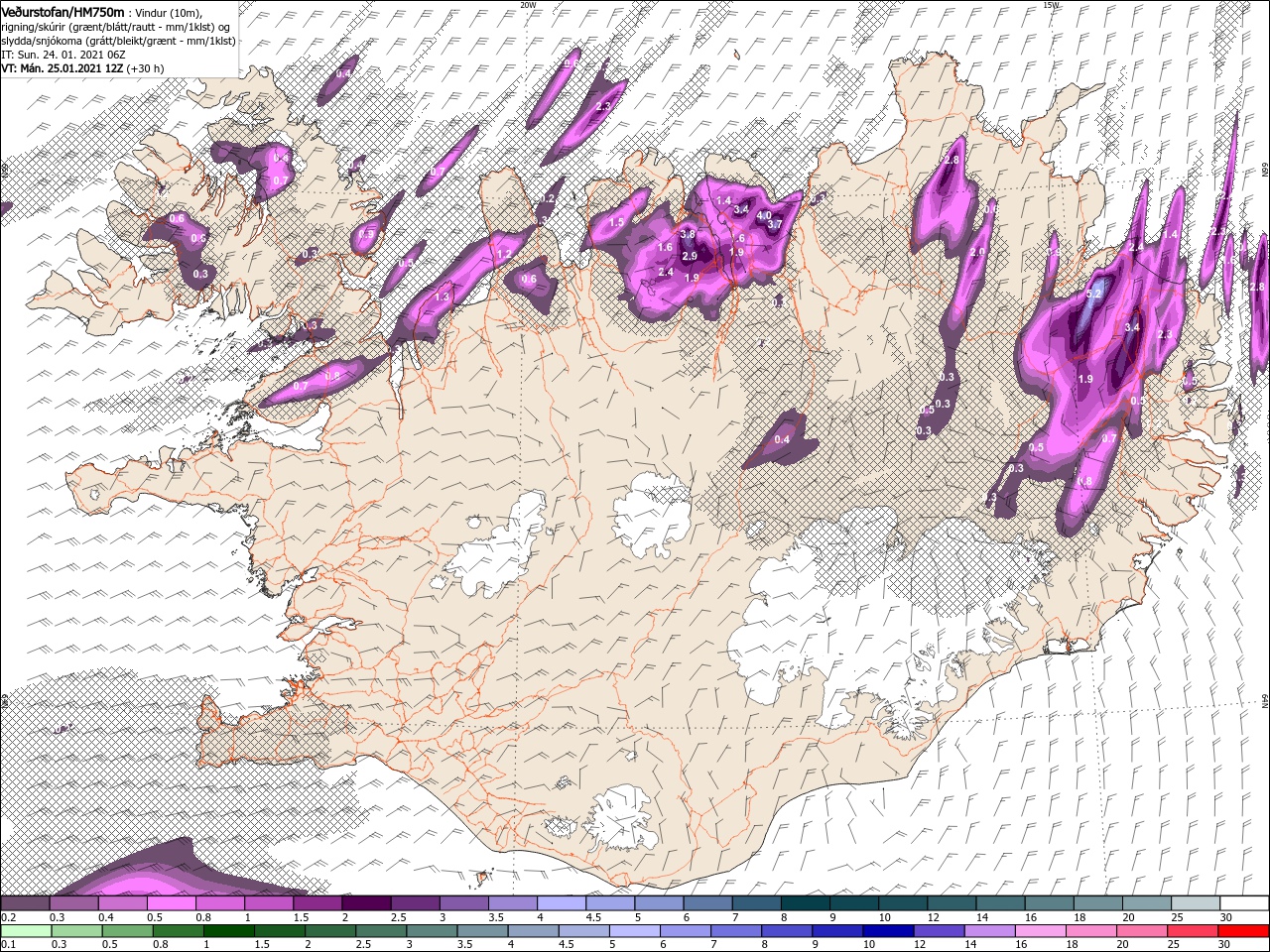Viewport: 1270px width, 952px height.
Task: Click the 3.8 precipitation value on the map
Action: click(x=689, y=233)
